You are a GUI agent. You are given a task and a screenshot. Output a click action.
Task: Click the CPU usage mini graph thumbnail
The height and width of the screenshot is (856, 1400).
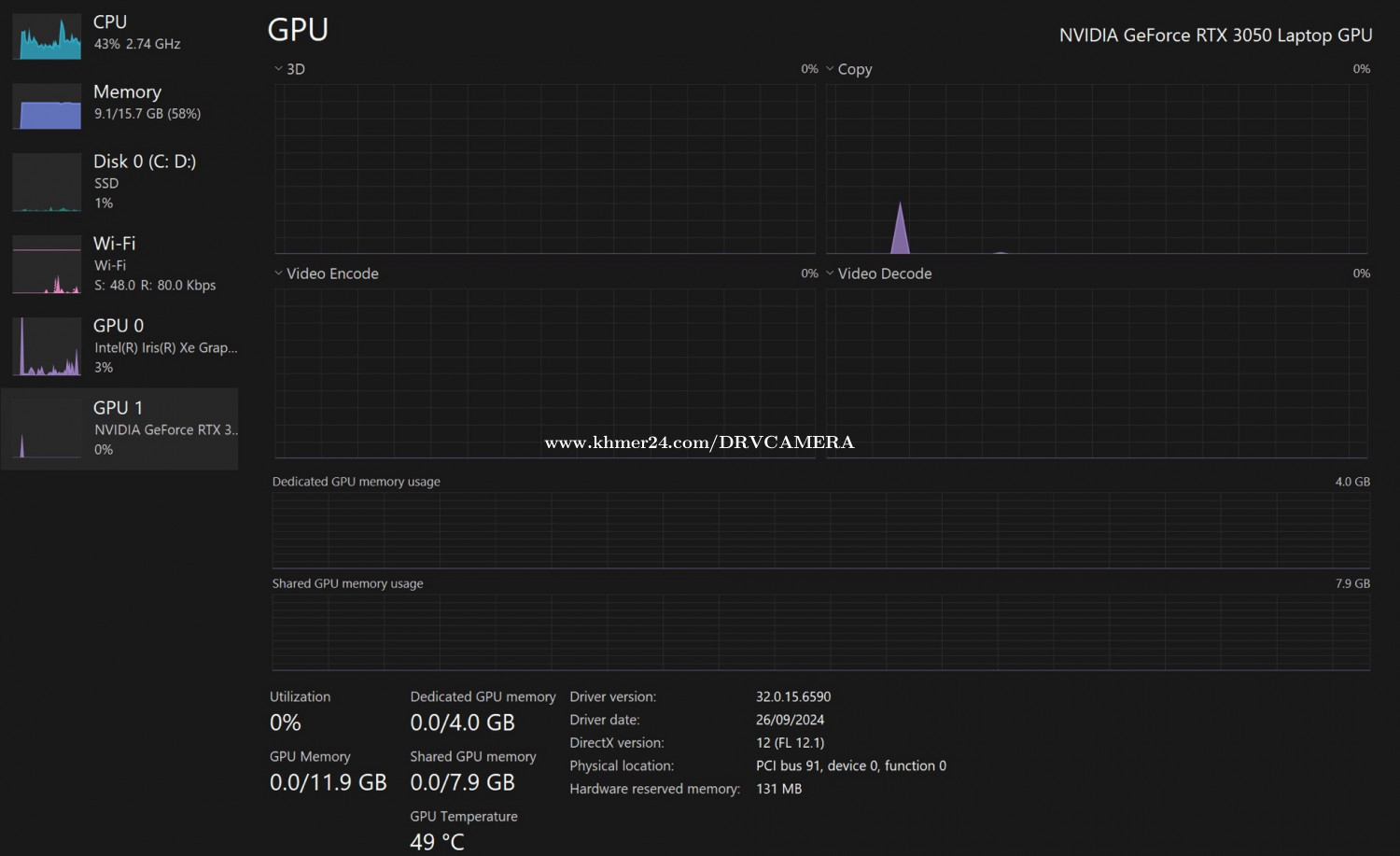tap(47, 35)
